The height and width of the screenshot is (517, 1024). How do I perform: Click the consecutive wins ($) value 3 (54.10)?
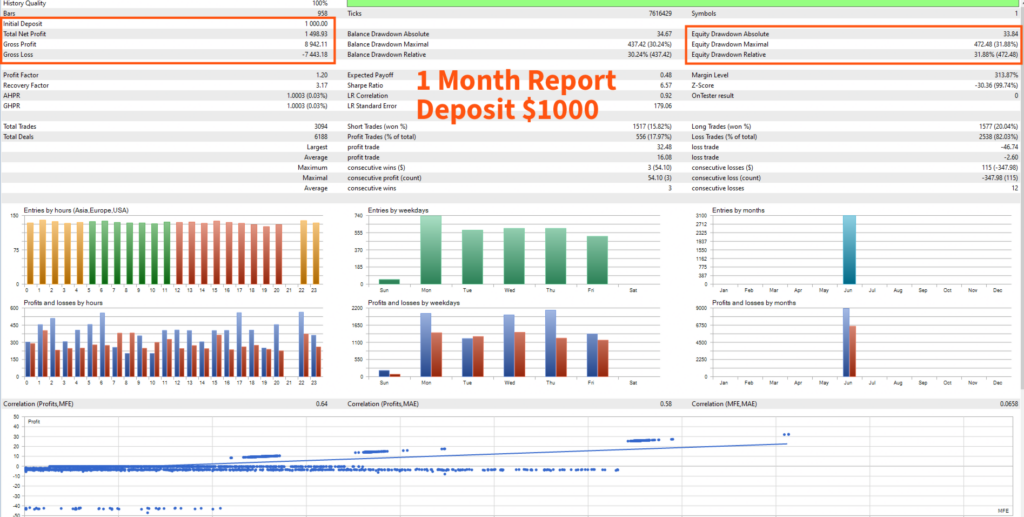point(660,168)
